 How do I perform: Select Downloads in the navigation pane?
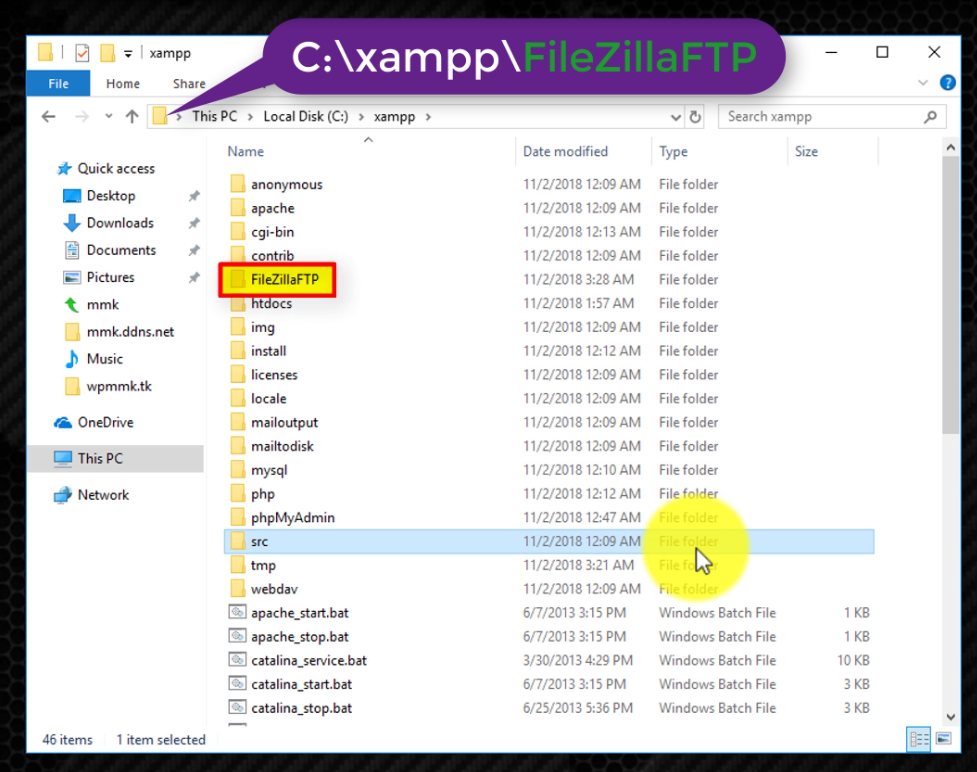point(120,223)
